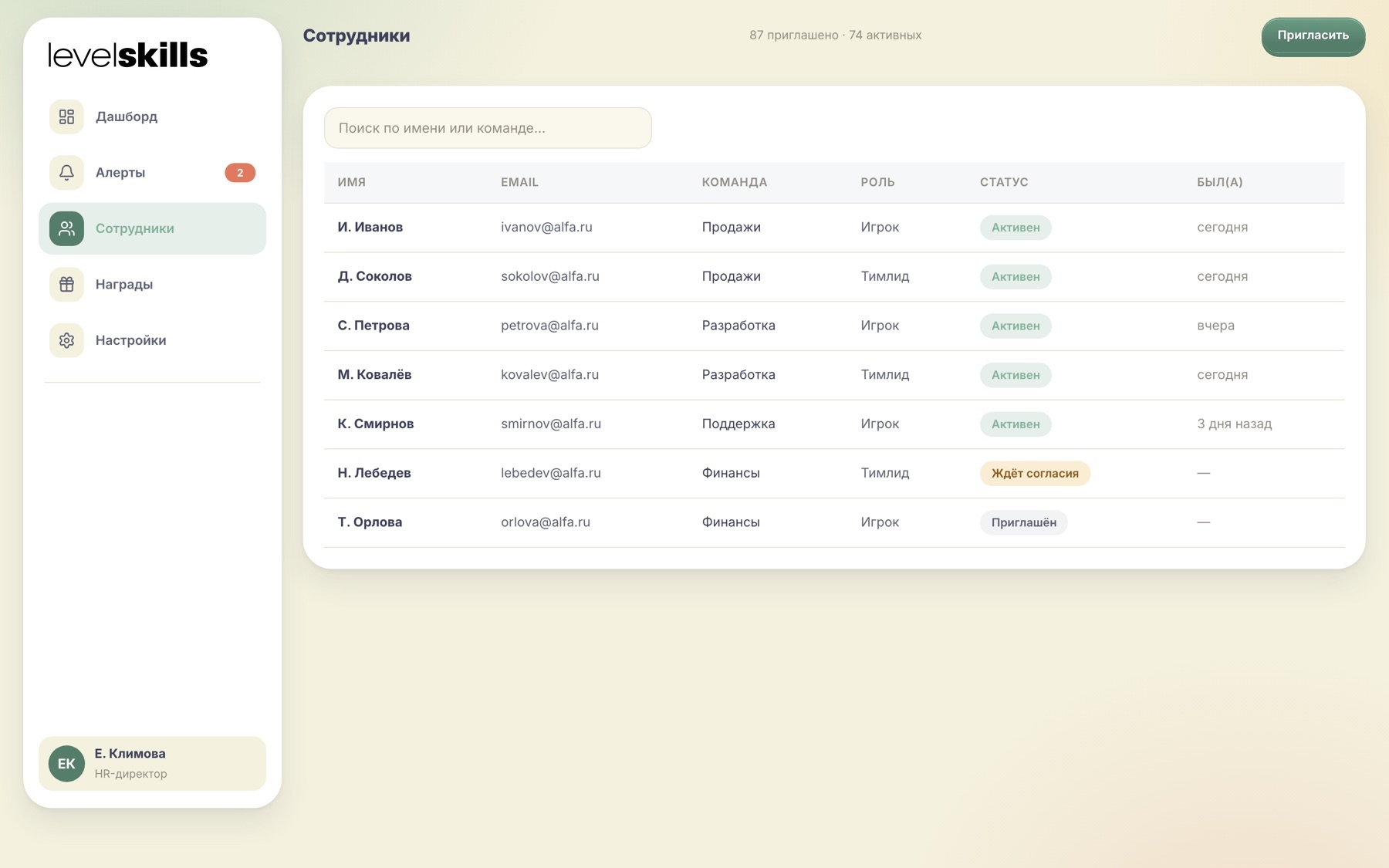Click the alerts badge showing 2
This screenshot has width=1389, height=868.
(240, 173)
